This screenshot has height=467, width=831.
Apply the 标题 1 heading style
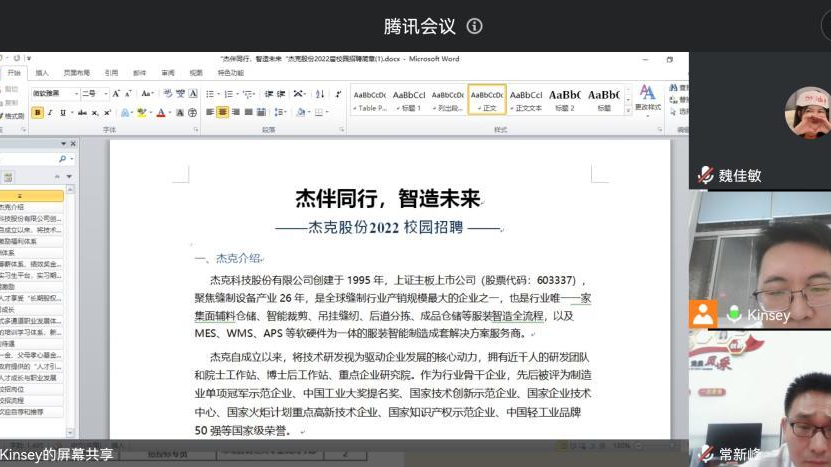pos(409,99)
